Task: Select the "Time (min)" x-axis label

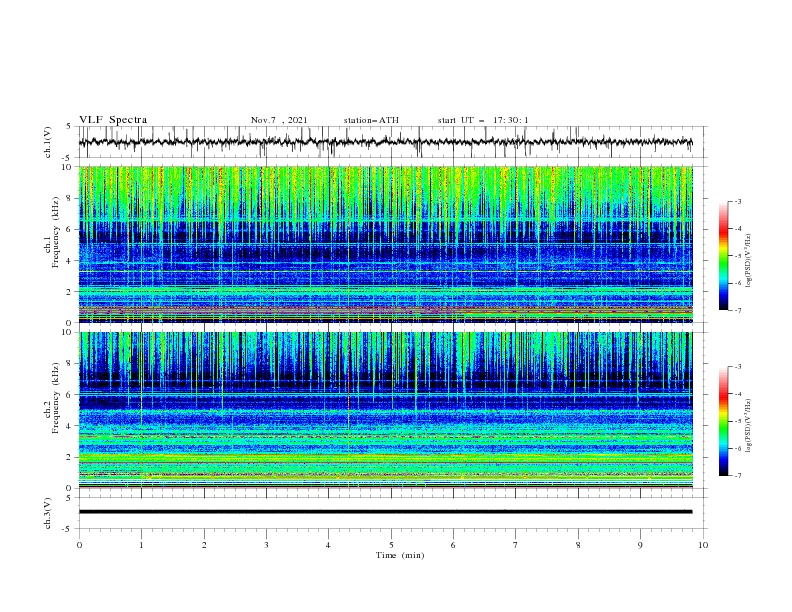Action: click(x=400, y=555)
